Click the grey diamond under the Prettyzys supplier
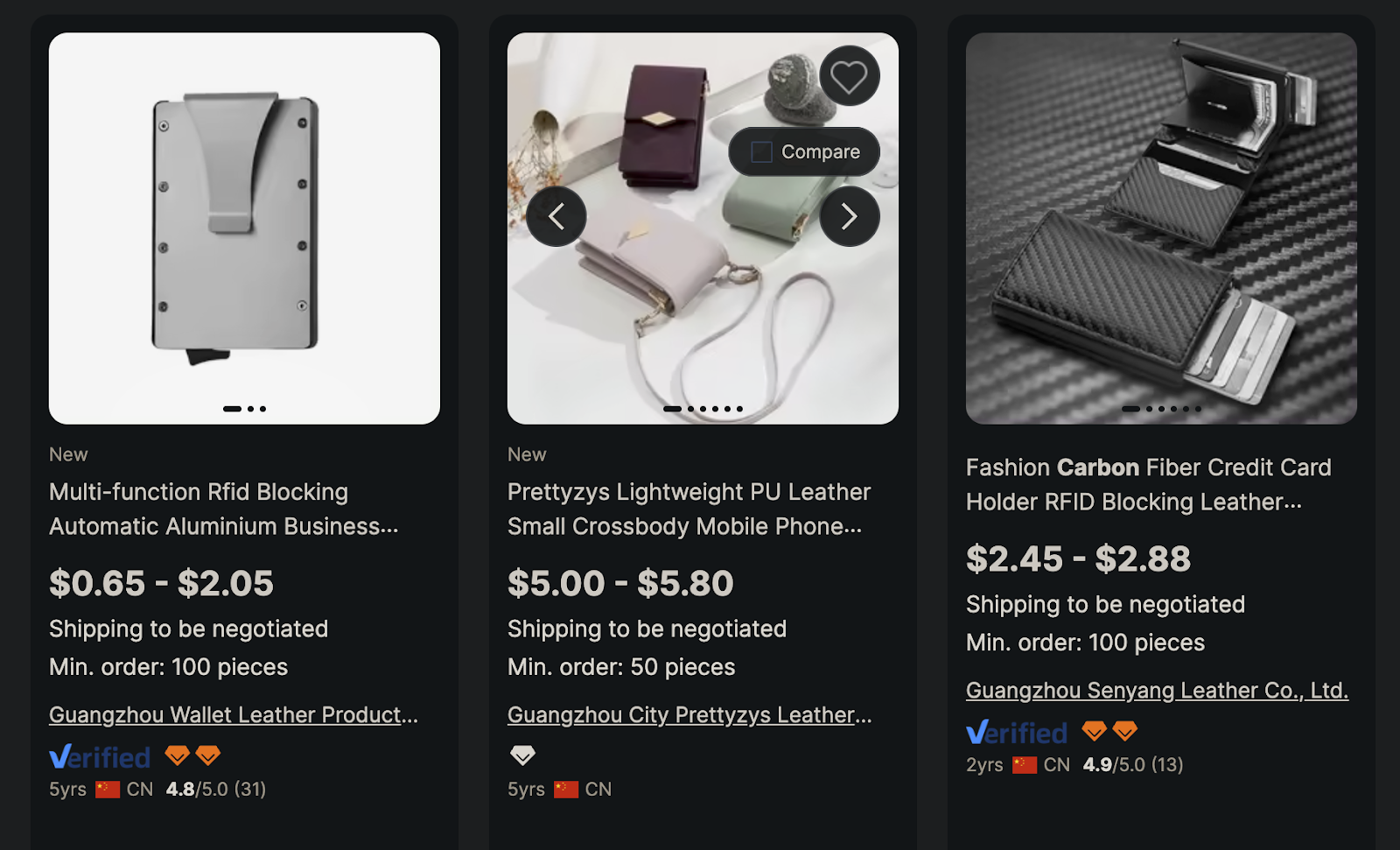The image size is (1400, 850). click(523, 755)
